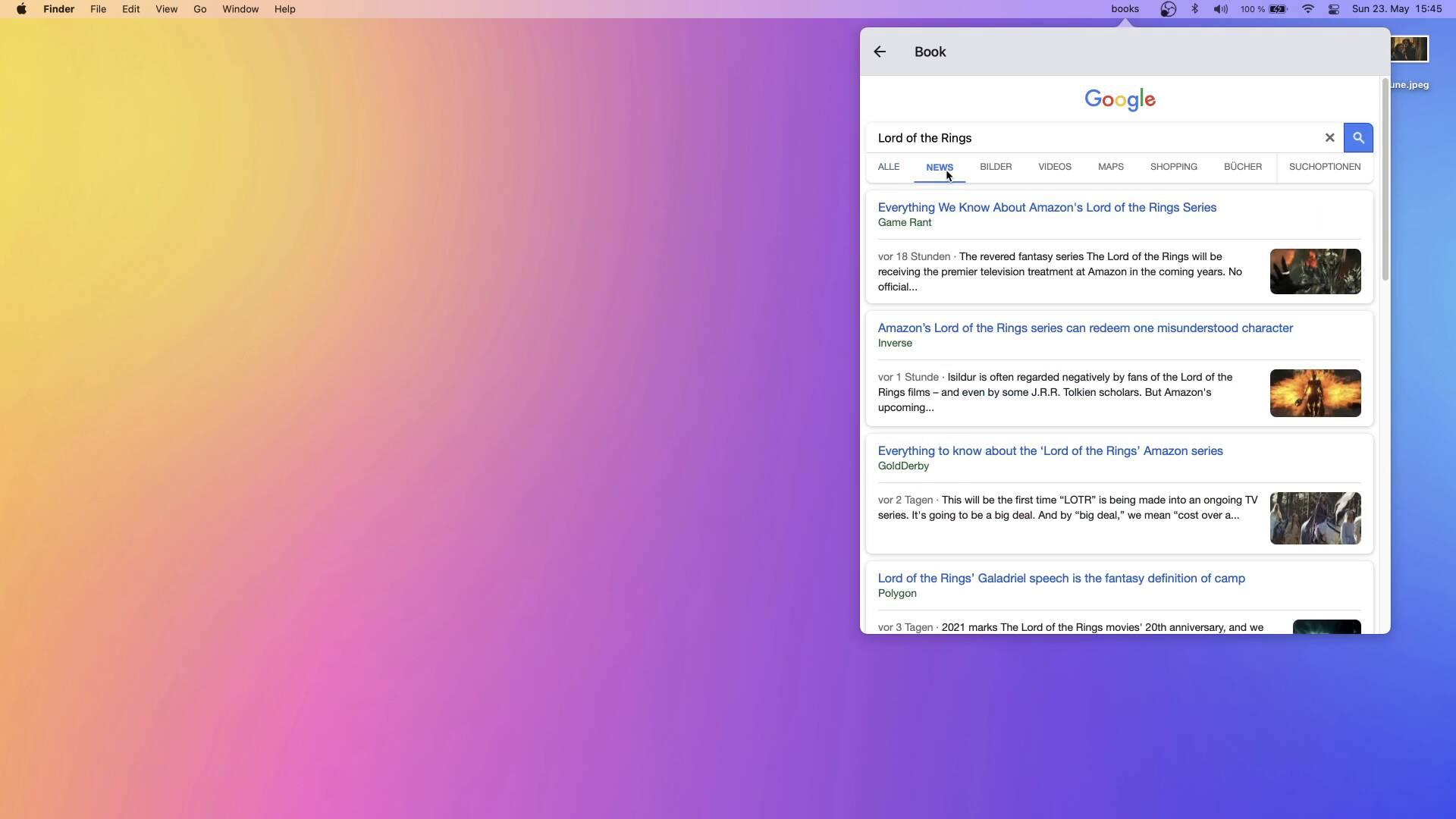Open the Apple menu
Viewport: 1456px width, 819px height.
[22, 9]
